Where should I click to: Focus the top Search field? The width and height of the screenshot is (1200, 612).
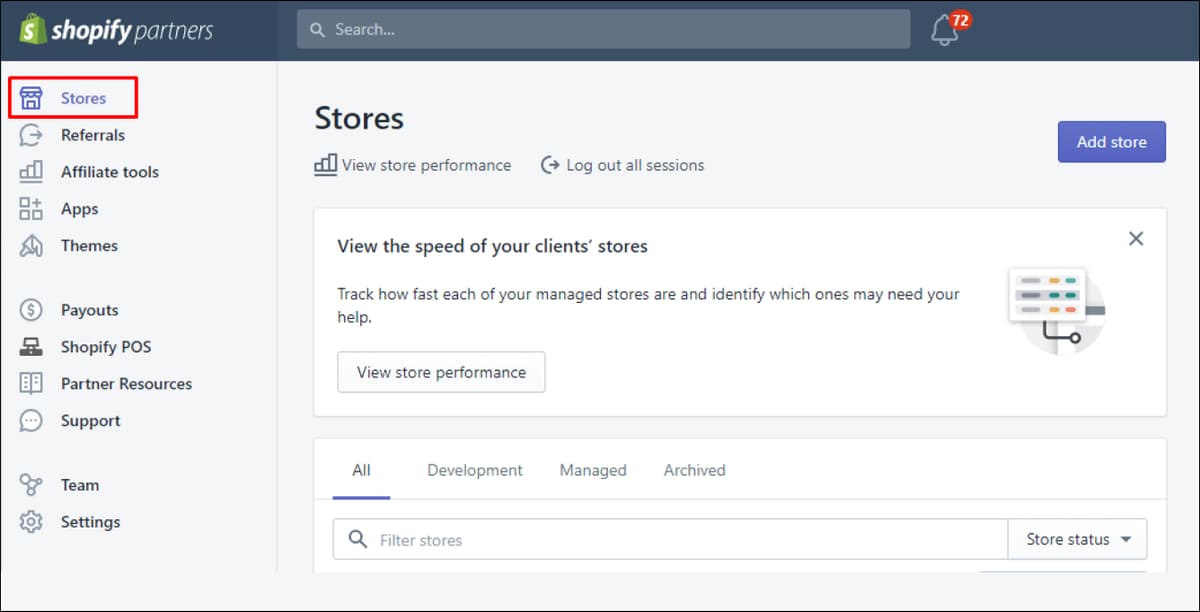(x=604, y=30)
